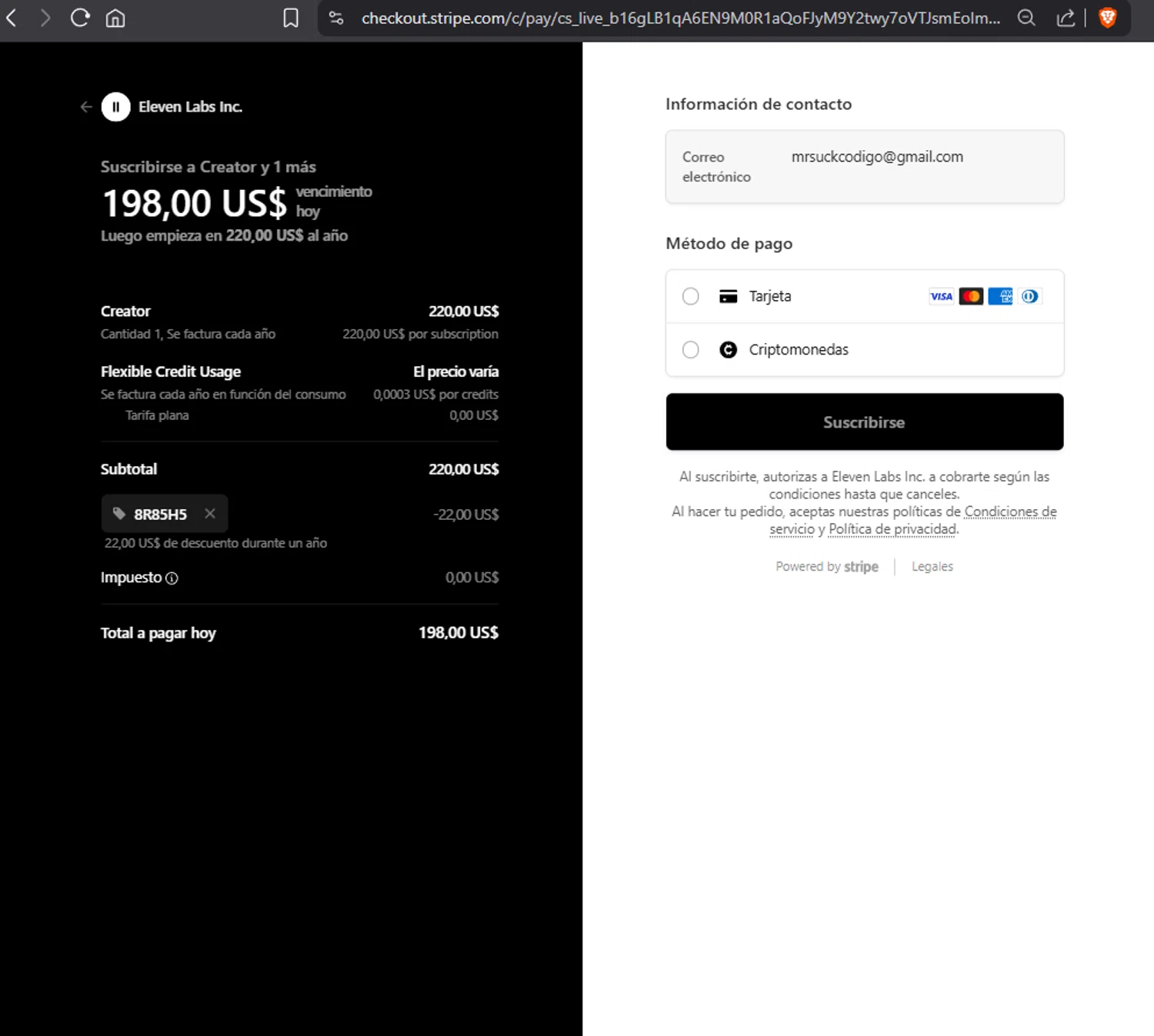Click the back arrow beside Eleven Labs Inc.
The width and height of the screenshot is (1154, 1036).
(86, 107)
